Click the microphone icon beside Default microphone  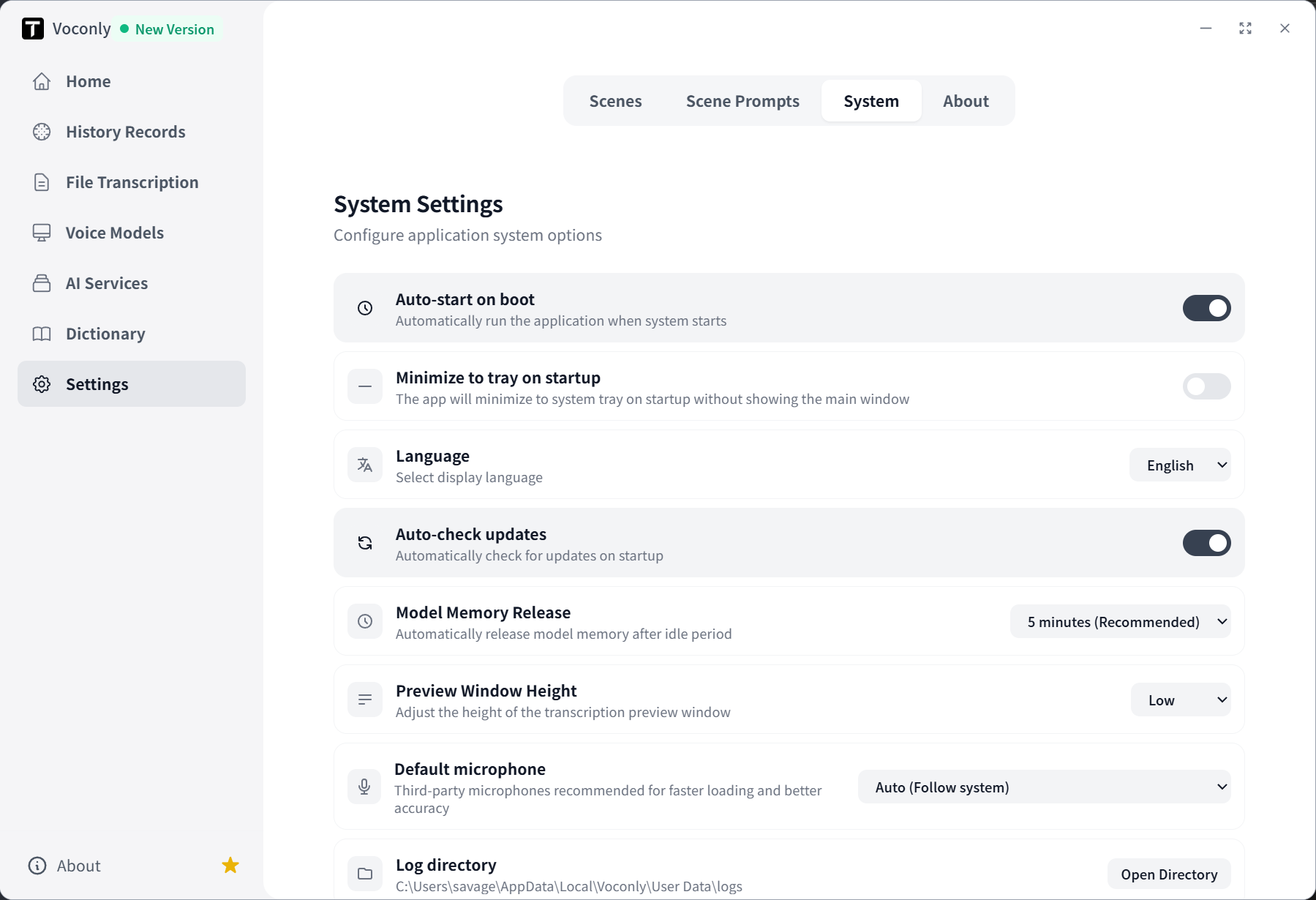point(364,787)
